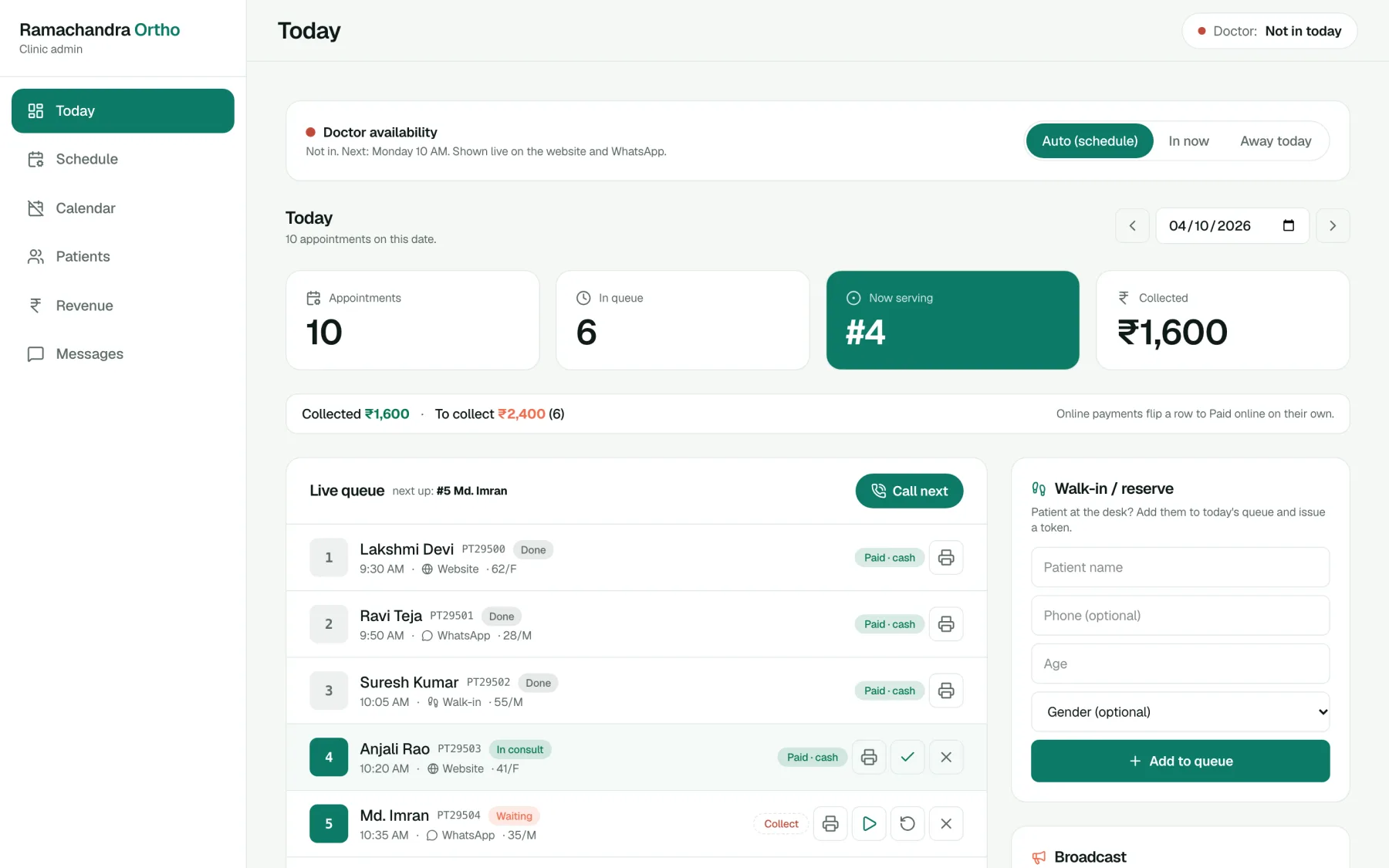This screenshot has width=1389, height=868.
Task: Open the Calendar page
Action: 123,208
